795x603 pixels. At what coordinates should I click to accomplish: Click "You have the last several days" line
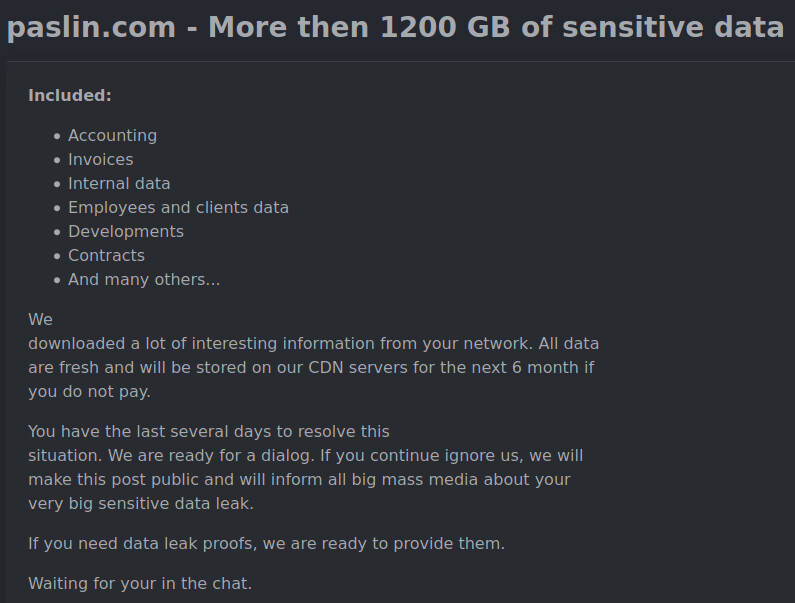pyautogui.click(x=209, y=432)
